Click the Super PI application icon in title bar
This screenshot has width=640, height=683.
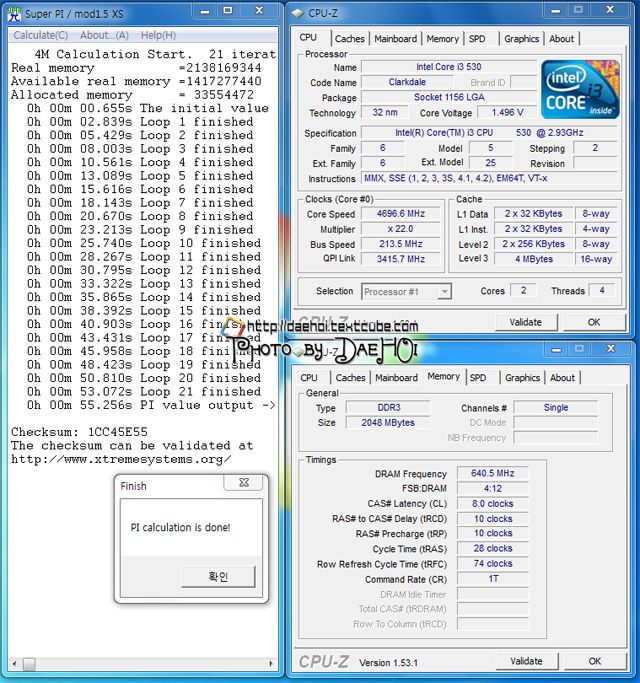(x=14, y=14)
